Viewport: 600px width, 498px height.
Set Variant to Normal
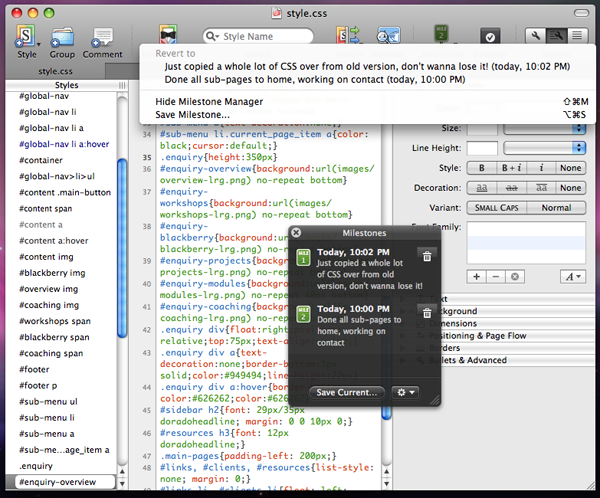(x=556, y=207)
